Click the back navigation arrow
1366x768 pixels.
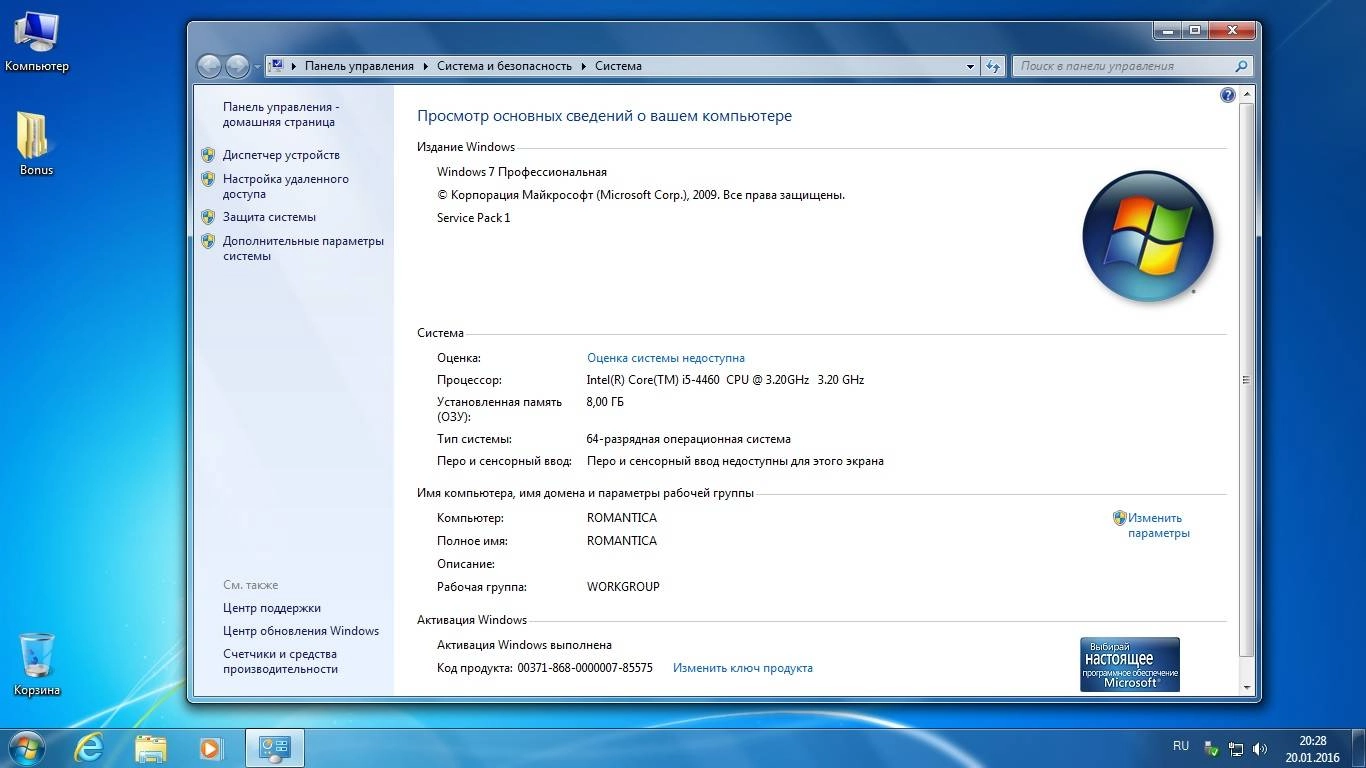pyautogui.click(x=210, y=66)
